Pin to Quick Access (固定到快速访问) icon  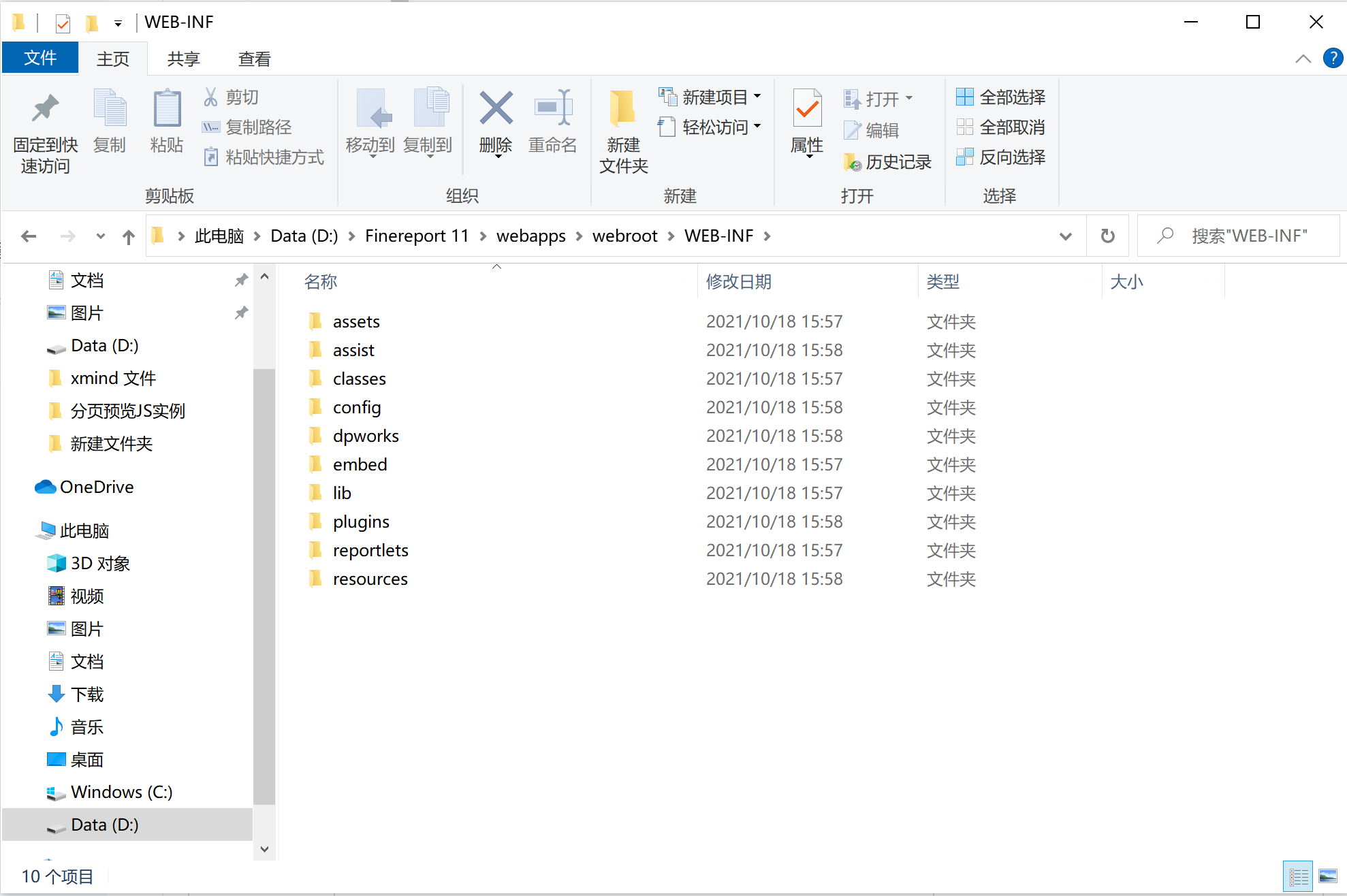coord(45,109)
